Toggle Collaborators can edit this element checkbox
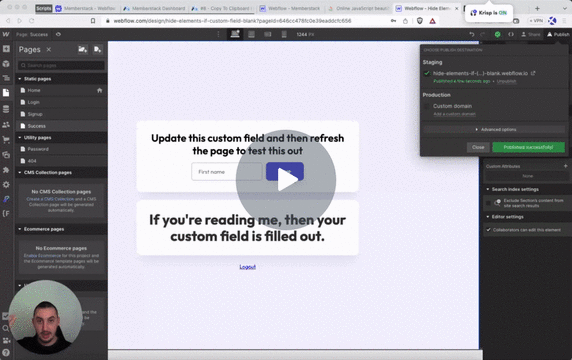 [x=488, y=230]
